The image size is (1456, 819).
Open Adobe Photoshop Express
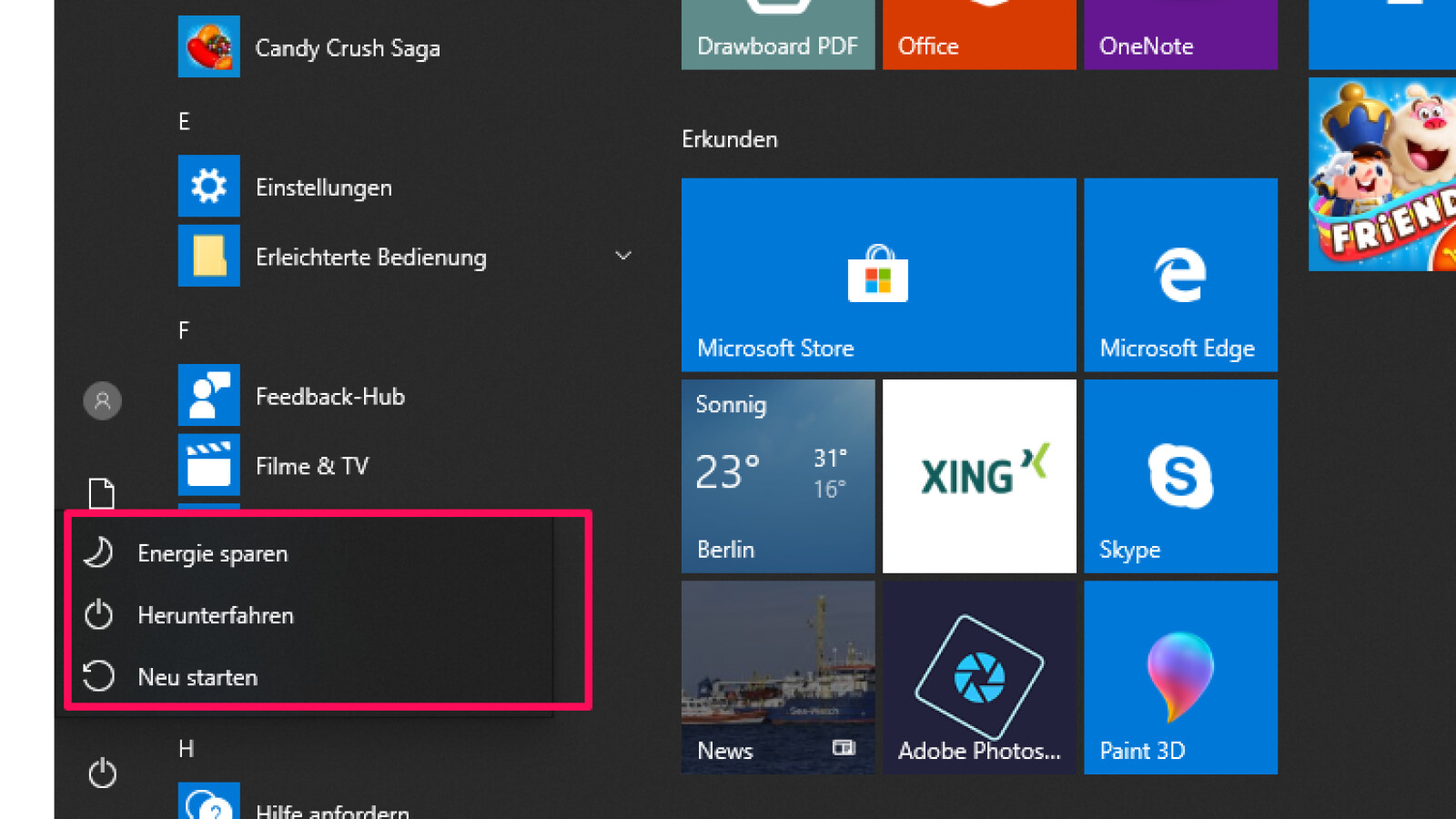click(x=979, y=678)
